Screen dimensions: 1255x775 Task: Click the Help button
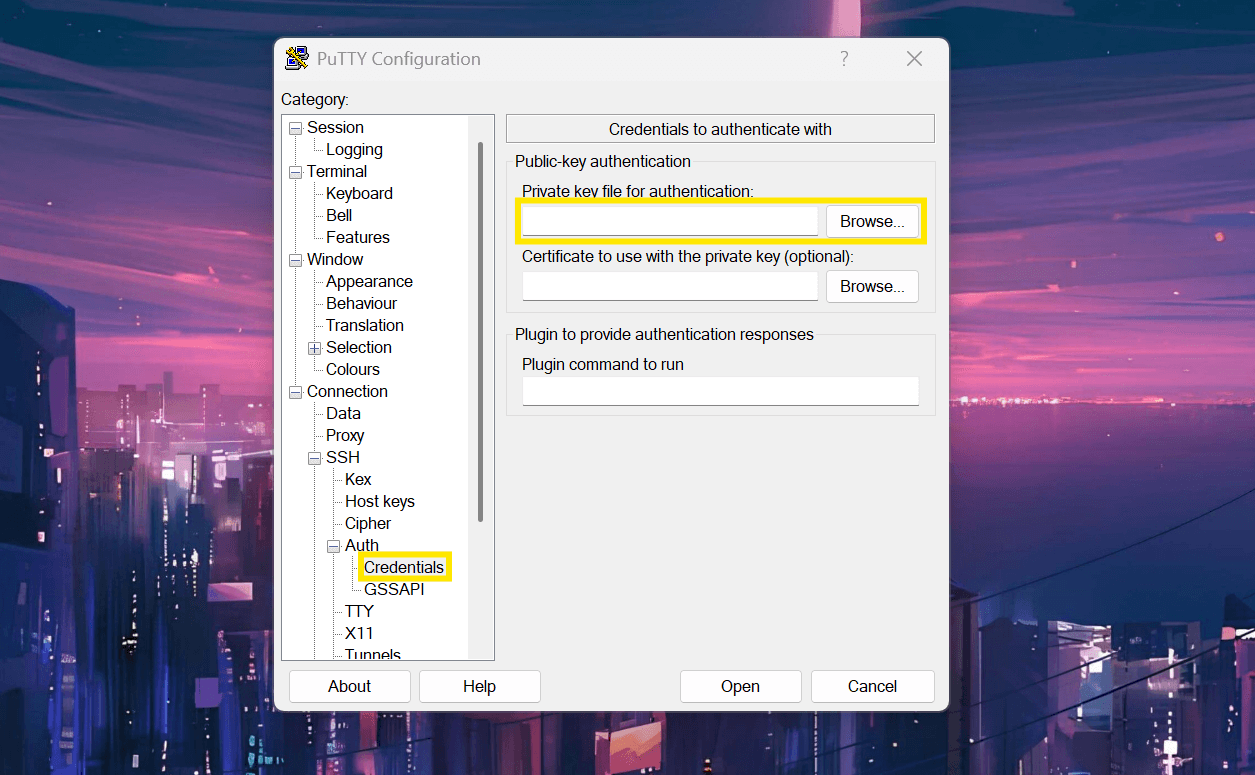coord(480,686)
